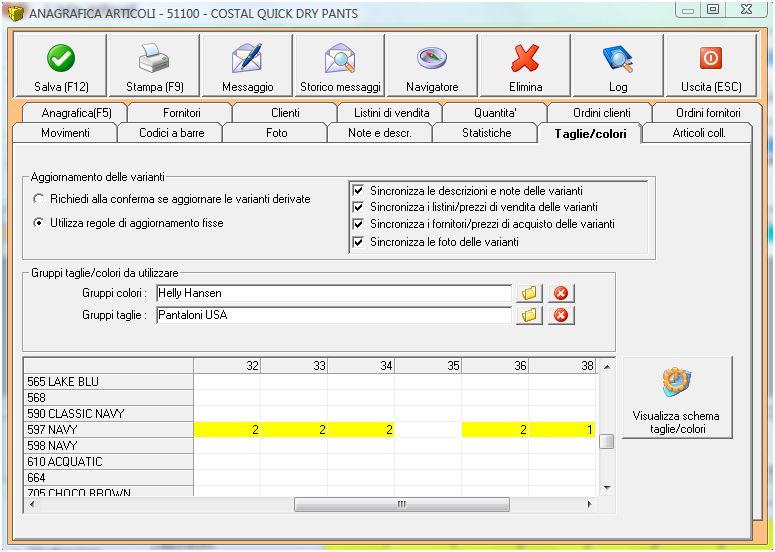Viewport: 775px width, 552px height.
Task: Select the 590 CLASSIC NAVY row
Action: coord(109,414)
